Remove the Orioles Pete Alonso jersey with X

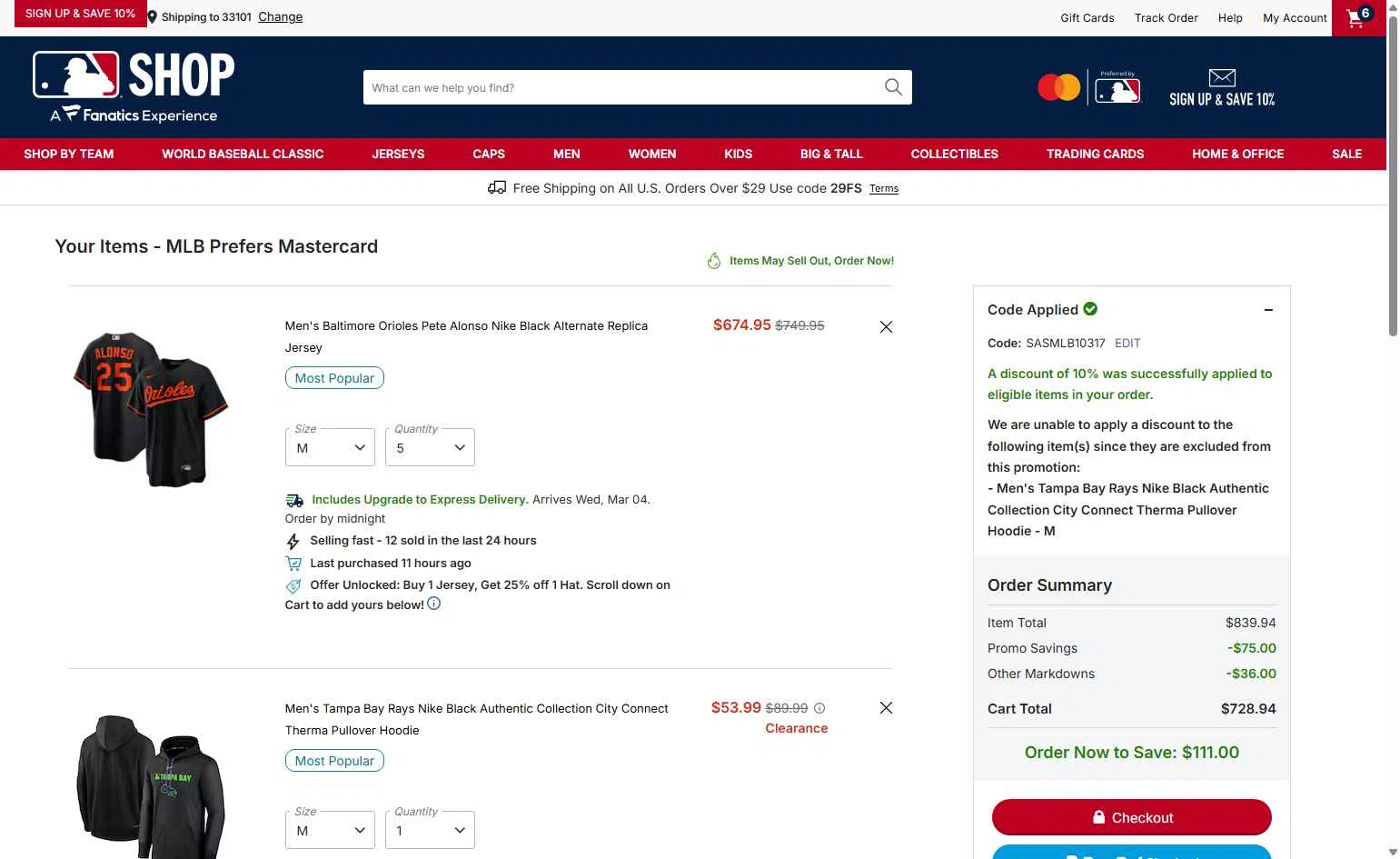pyautogui.click(x=886, y=326)
